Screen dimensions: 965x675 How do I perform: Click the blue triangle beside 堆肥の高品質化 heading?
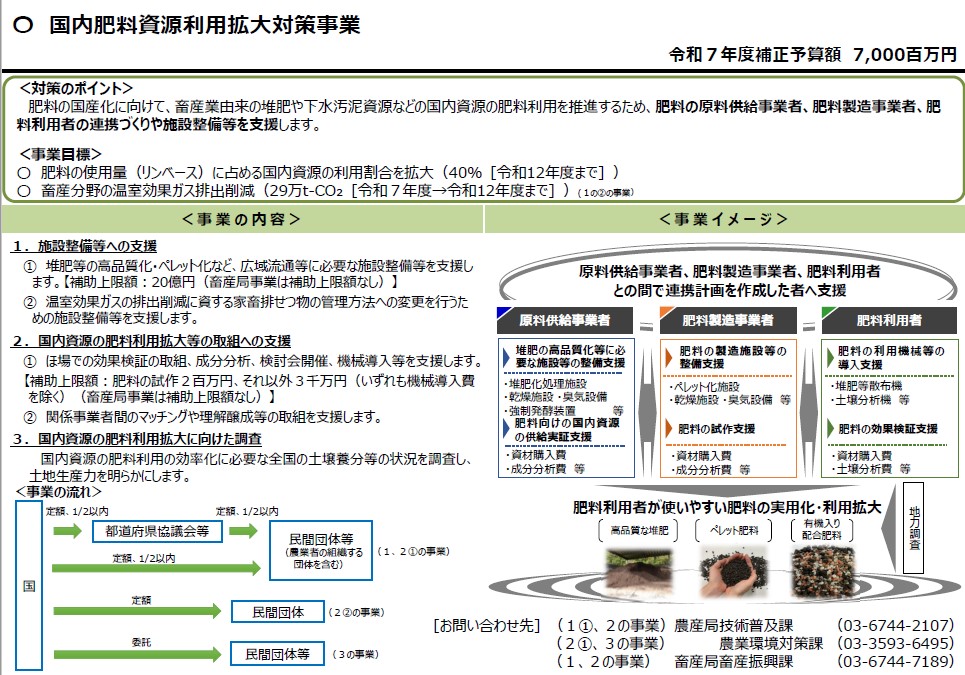coord(506,352)
